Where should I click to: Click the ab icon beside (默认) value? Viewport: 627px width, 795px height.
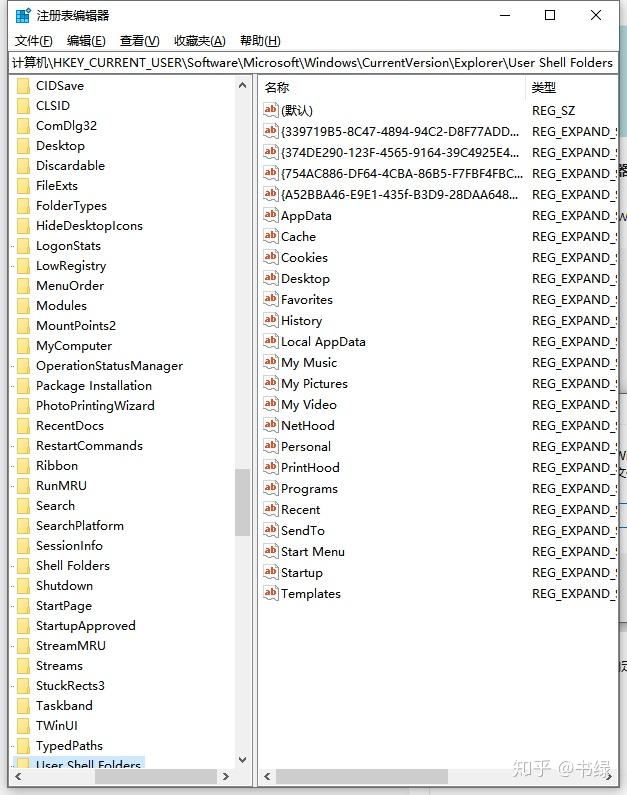tap(271, 110)
